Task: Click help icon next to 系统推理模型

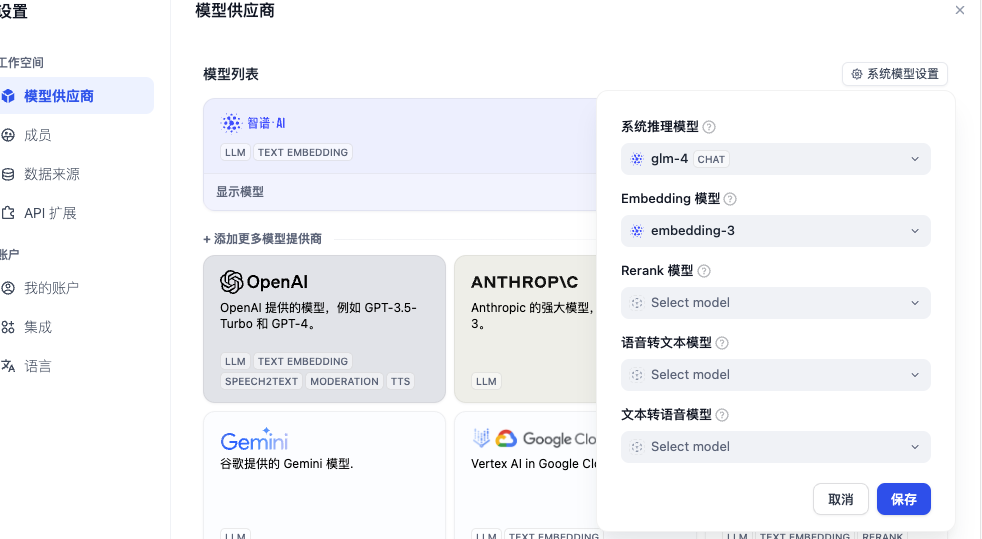Action: click(x=709, y=127)
